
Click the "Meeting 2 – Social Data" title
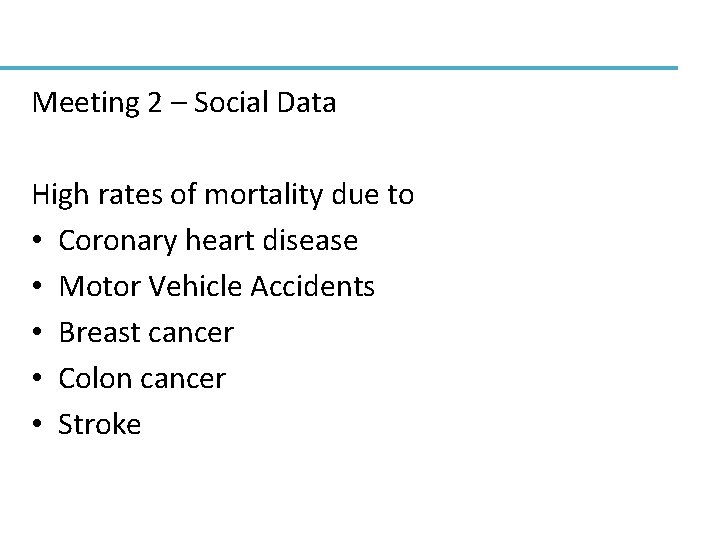184,102
